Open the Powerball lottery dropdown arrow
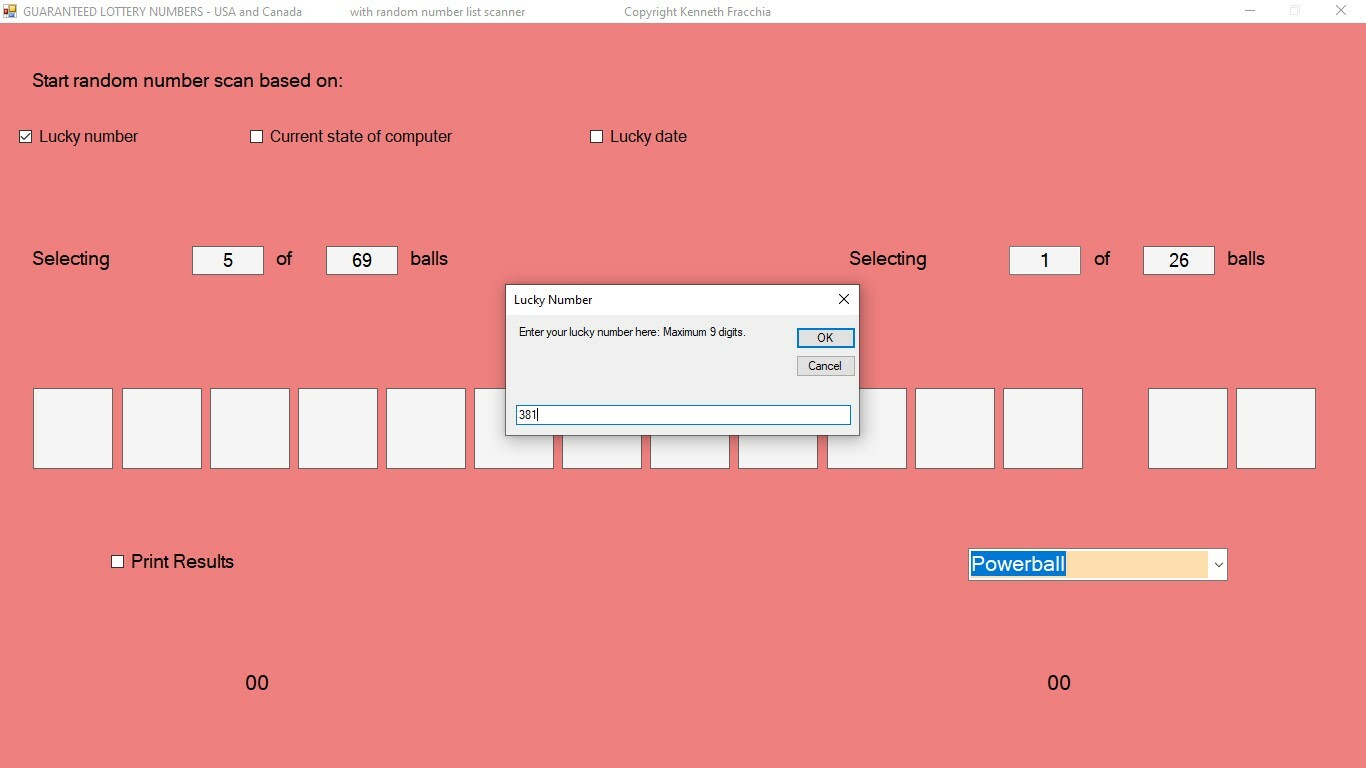Screen dimensions: 1366x768 pos(1218,565)
